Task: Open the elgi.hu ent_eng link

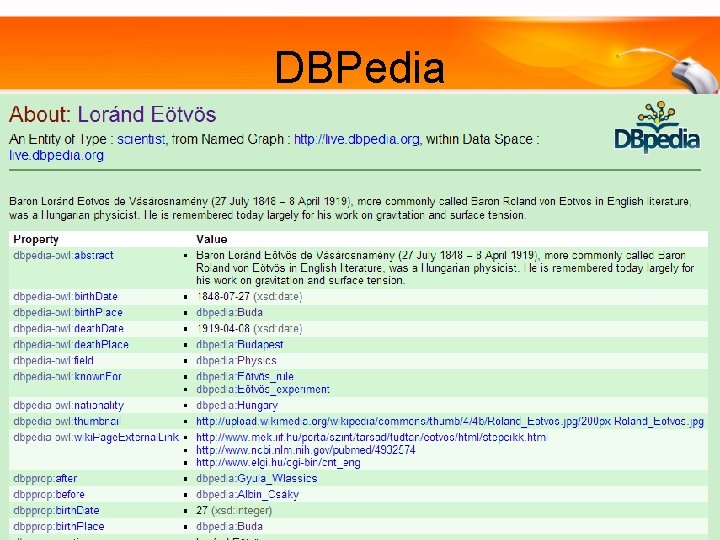Action: click(x=278, y=462)
